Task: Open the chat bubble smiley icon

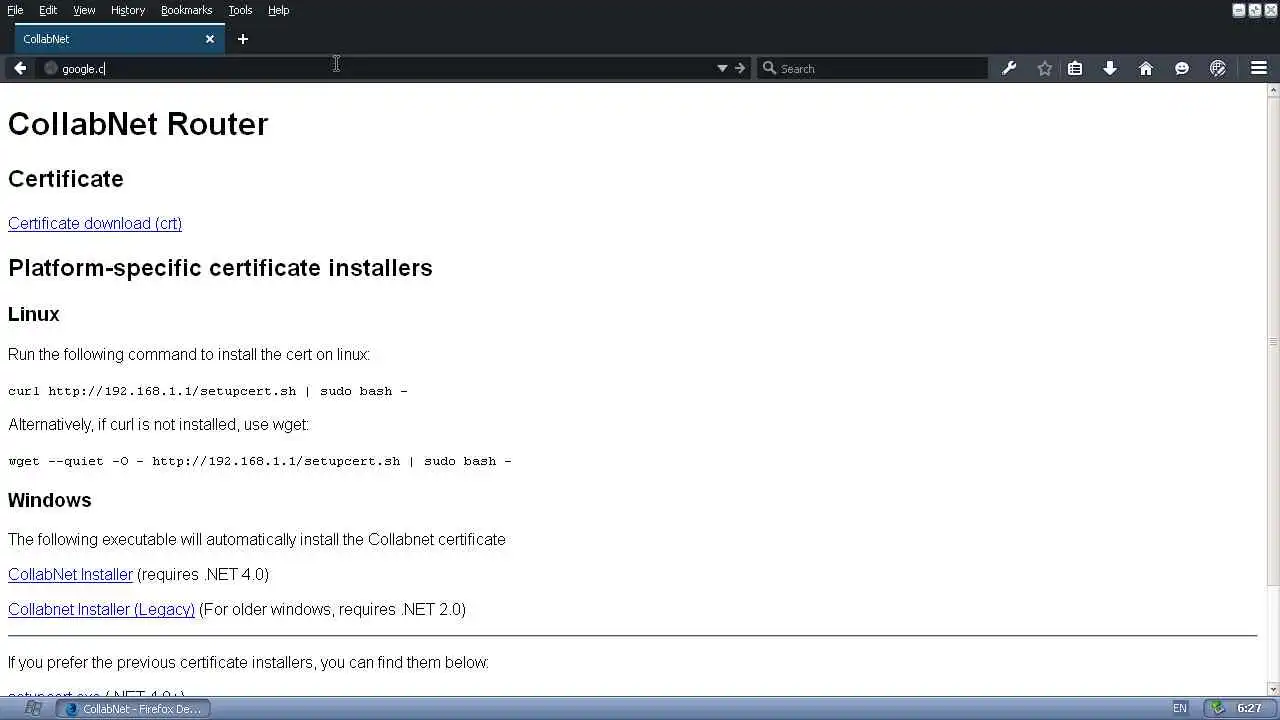Action: tap(1182, 68)
